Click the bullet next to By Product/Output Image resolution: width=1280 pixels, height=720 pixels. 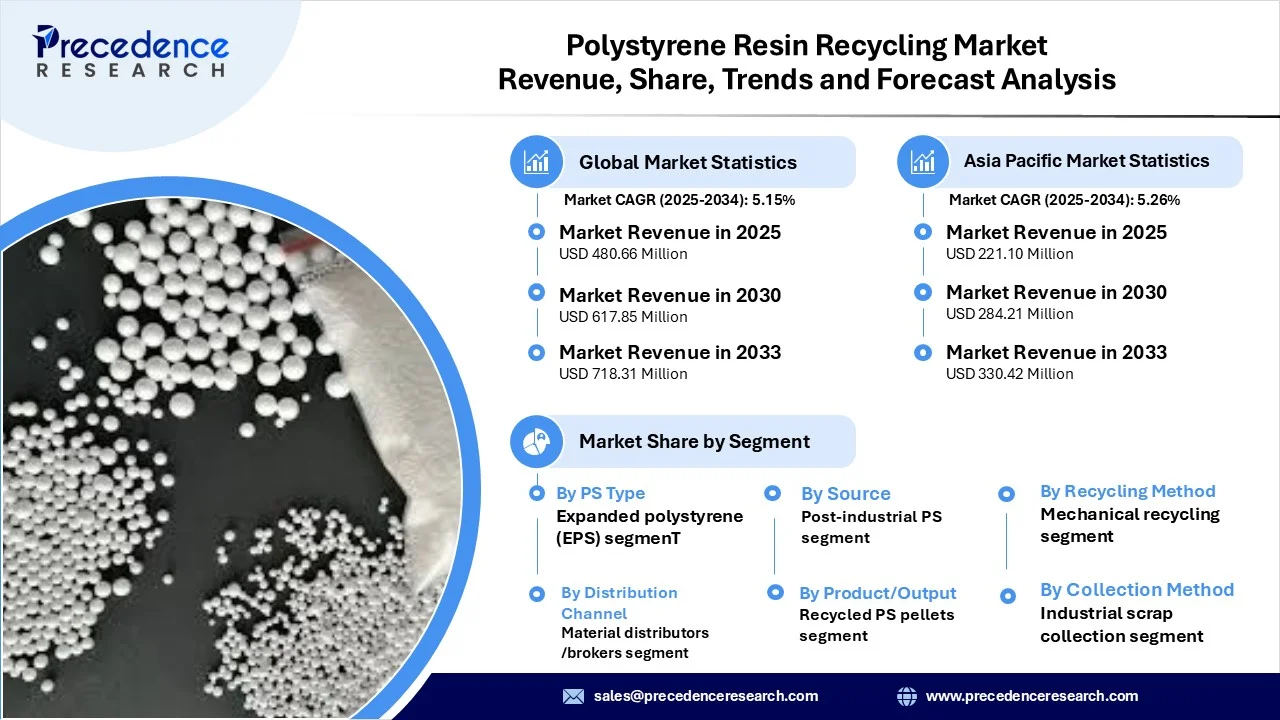pos(775,592)
